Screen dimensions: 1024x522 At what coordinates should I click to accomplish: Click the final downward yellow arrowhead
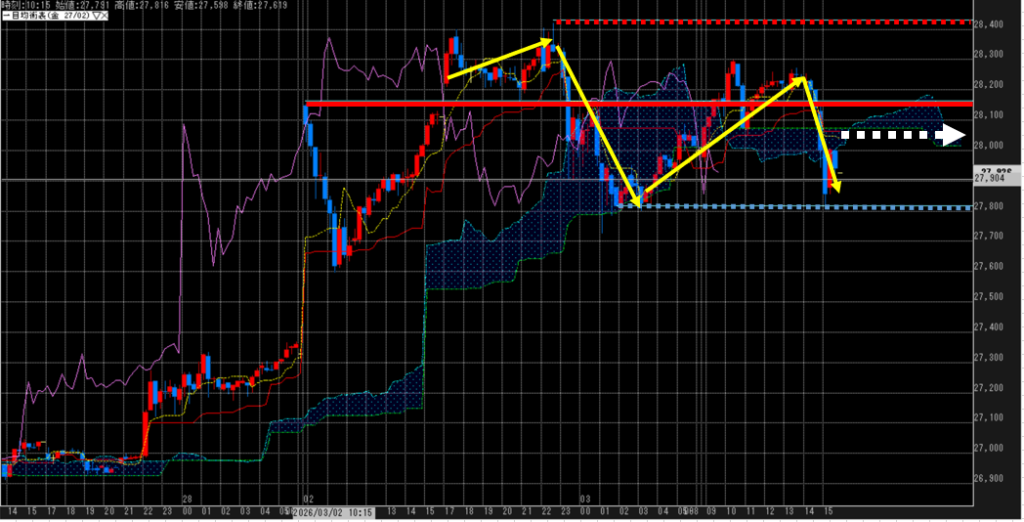pyautogui.click(x=835, y=184)
